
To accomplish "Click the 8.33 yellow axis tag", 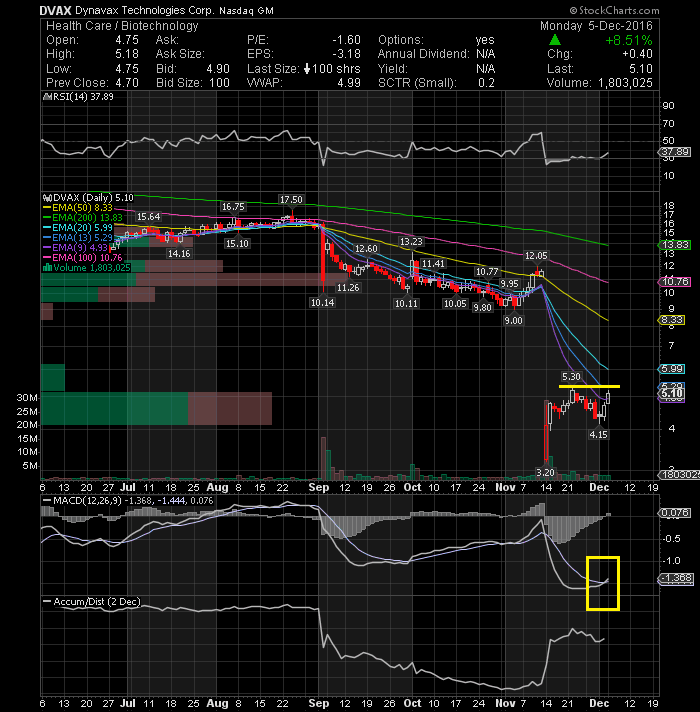I will pyautogui.click(x=671, y=320).
